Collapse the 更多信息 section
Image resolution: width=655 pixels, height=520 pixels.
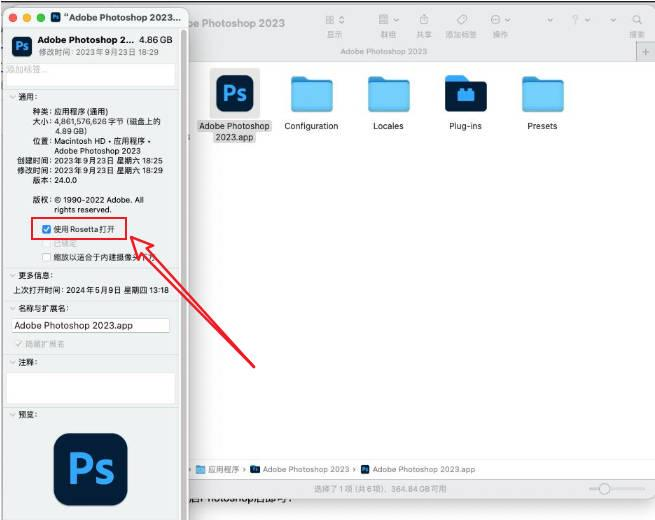[x=12, y=275]
